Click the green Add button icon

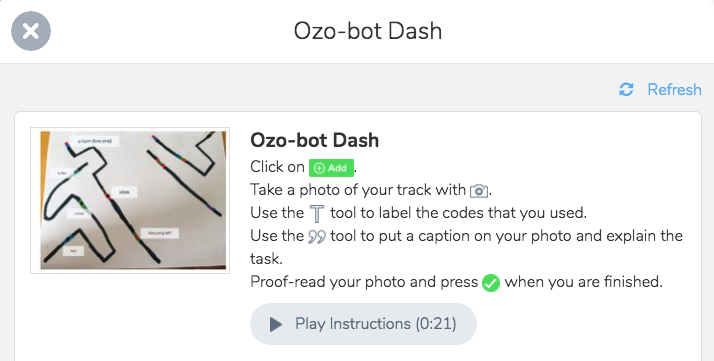[x=332, y=168]
